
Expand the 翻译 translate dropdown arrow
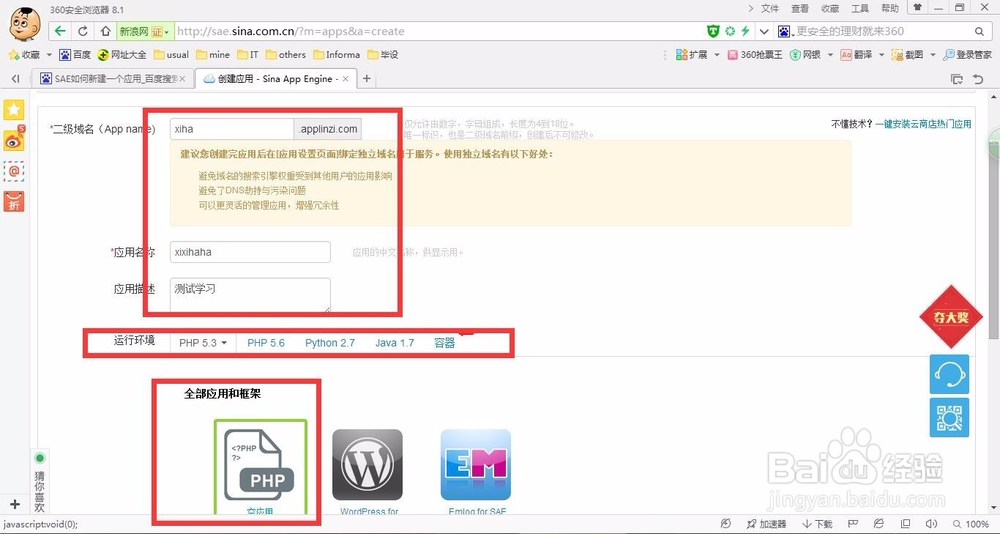pyautogui.click(x=882, y=55)
